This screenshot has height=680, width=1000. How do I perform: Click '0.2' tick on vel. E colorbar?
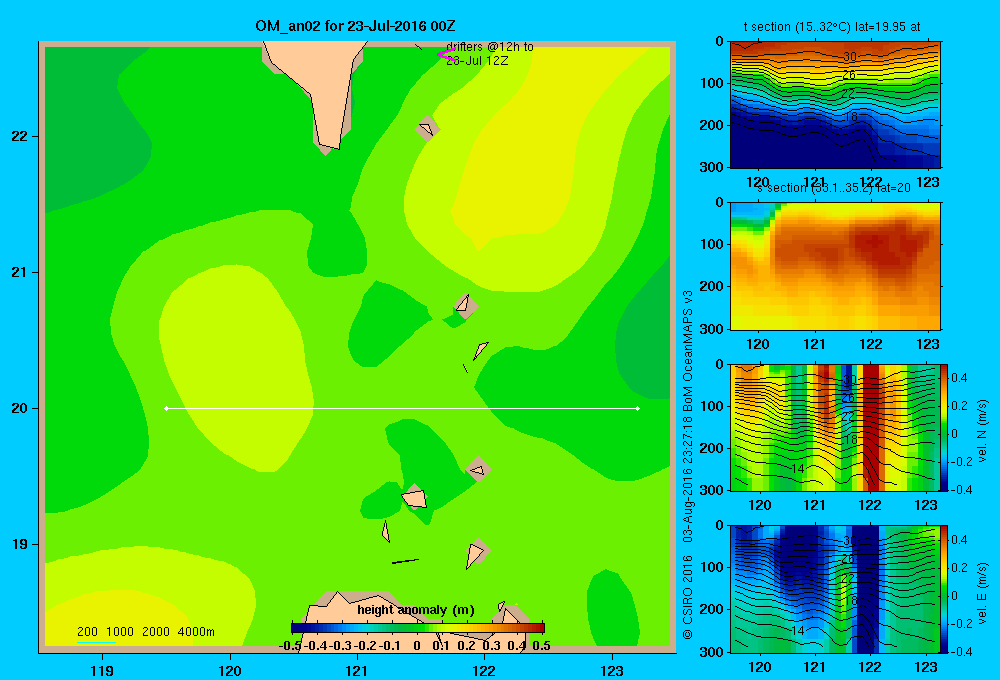tap(959, 568)
